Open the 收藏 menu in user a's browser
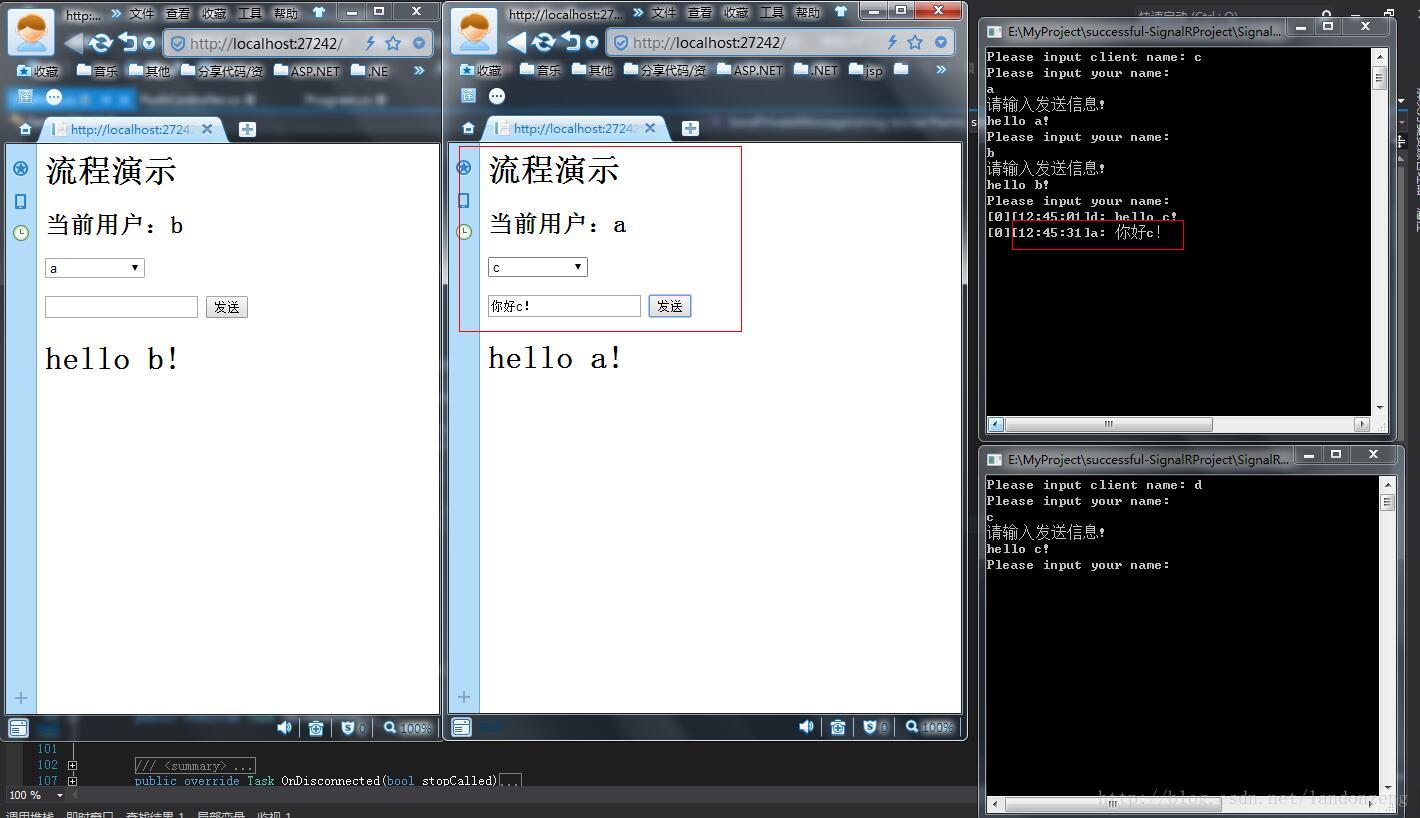This screenshot has width=1420, height=818. 736,13
